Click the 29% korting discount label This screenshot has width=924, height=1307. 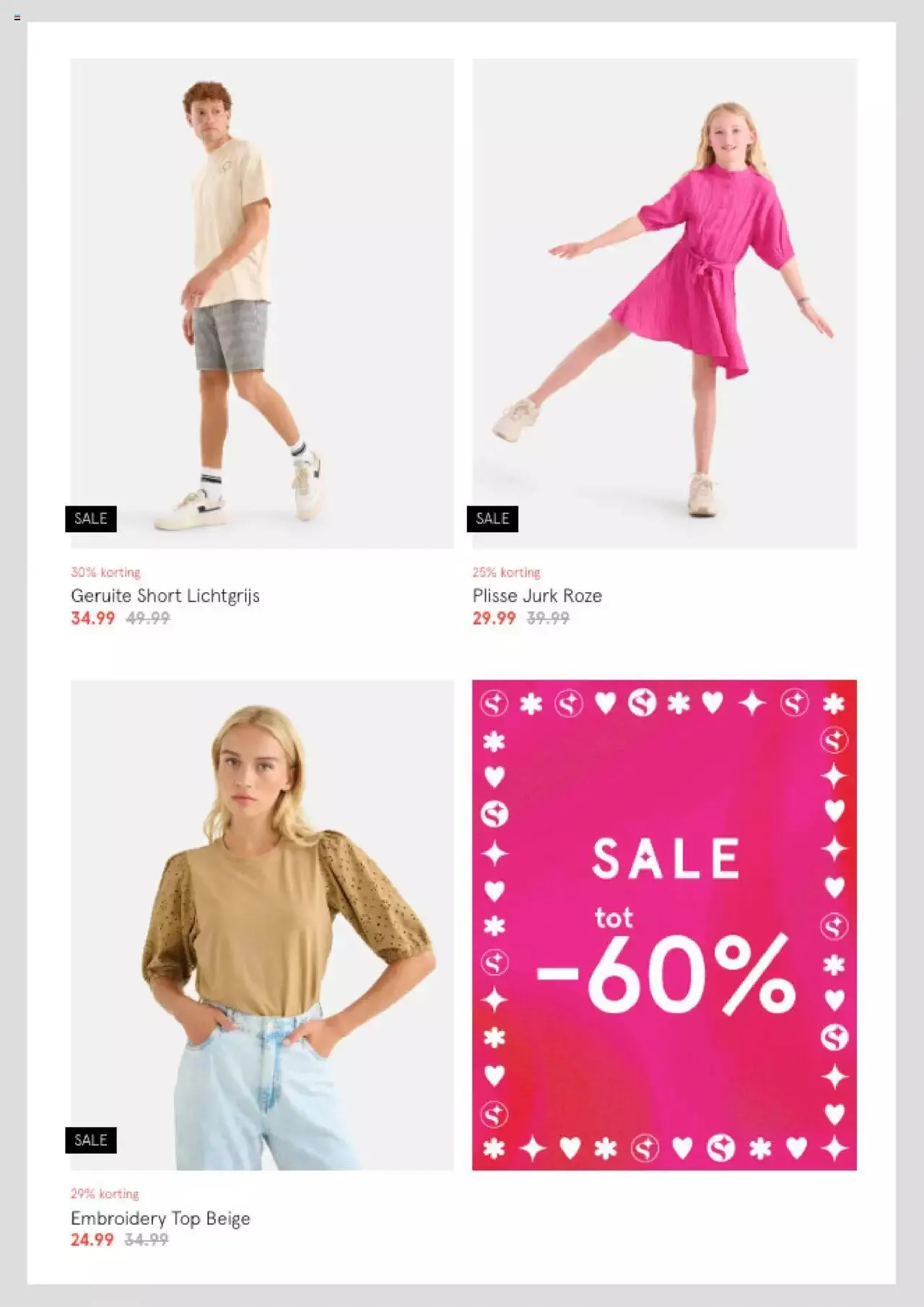tap(105, 1194)
